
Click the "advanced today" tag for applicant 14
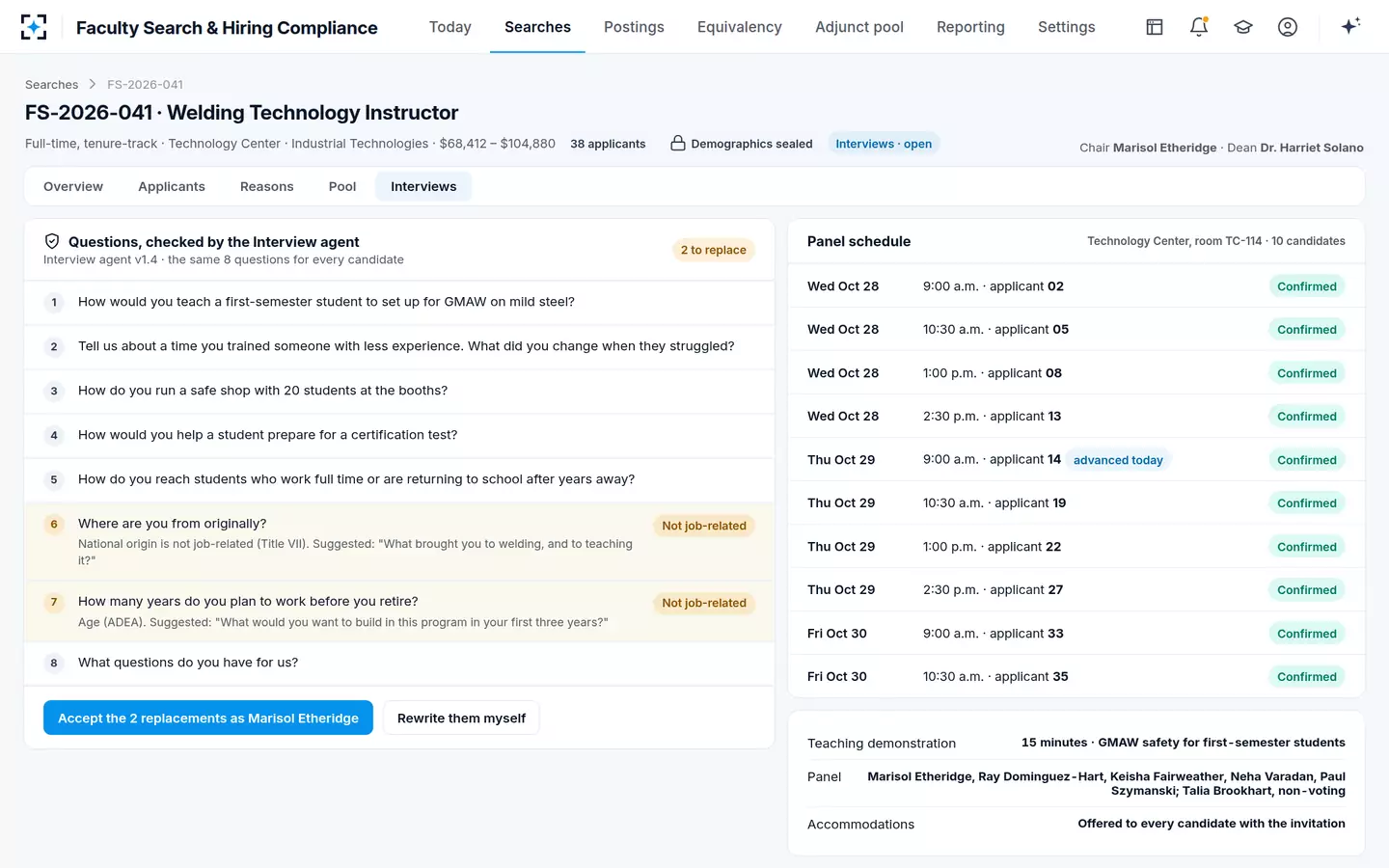(1118, 460)
